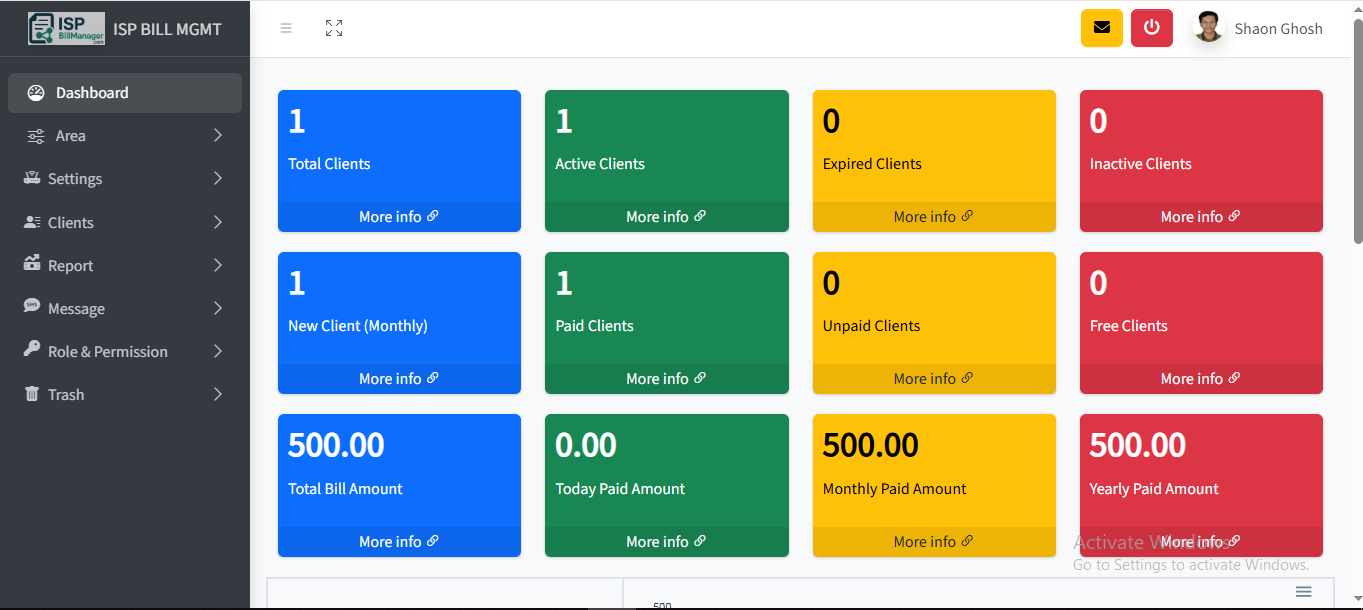The image size is (1363, 610).
Task: Click the red power logout button
Action: 1151,28
